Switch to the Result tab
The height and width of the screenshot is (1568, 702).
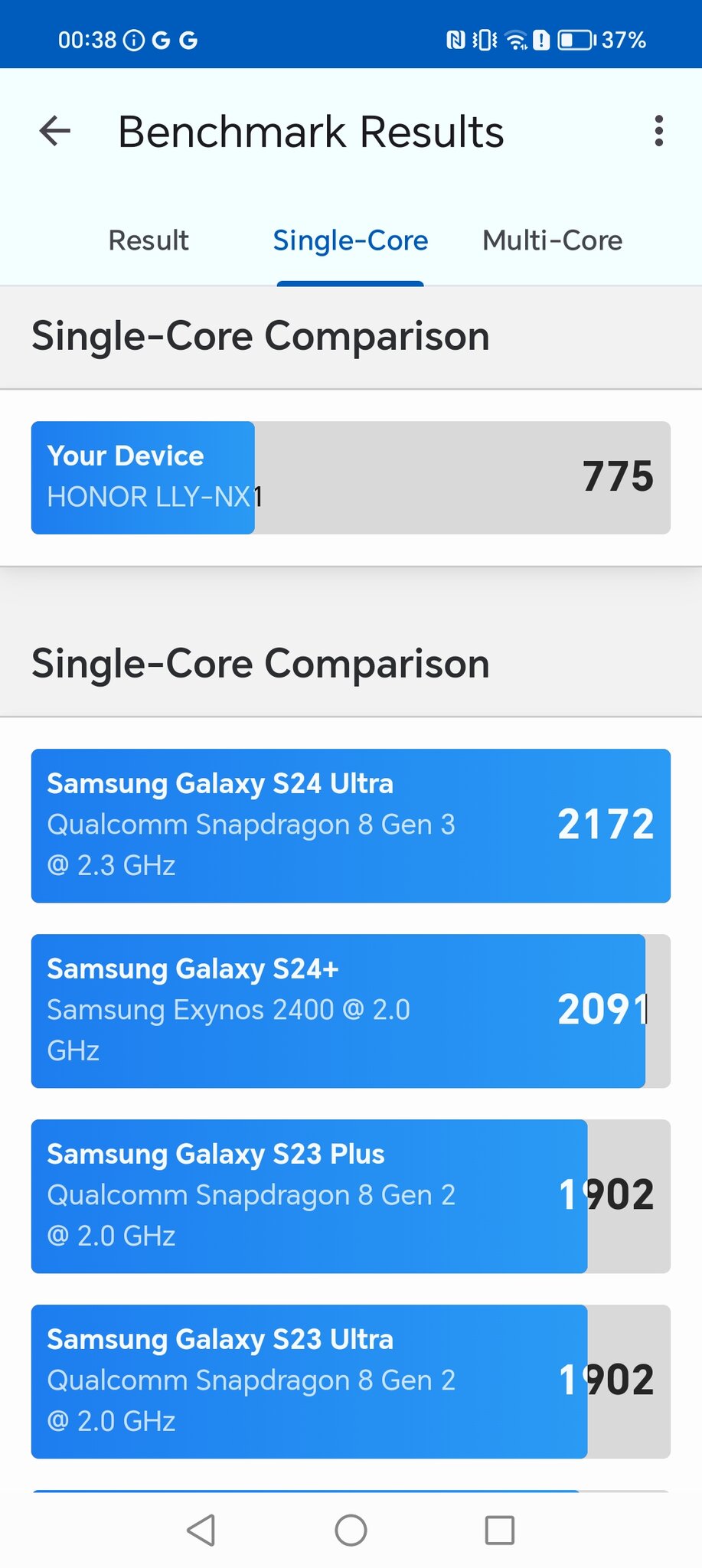(x=149, y=240)
